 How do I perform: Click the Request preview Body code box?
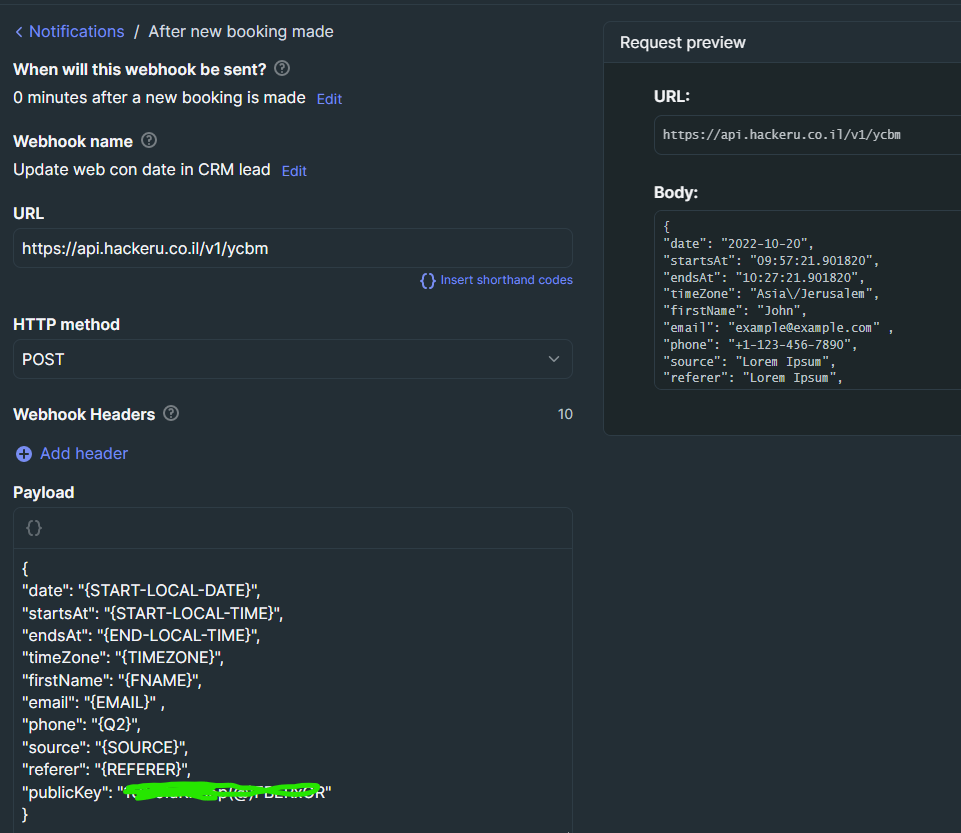point(806,300)
